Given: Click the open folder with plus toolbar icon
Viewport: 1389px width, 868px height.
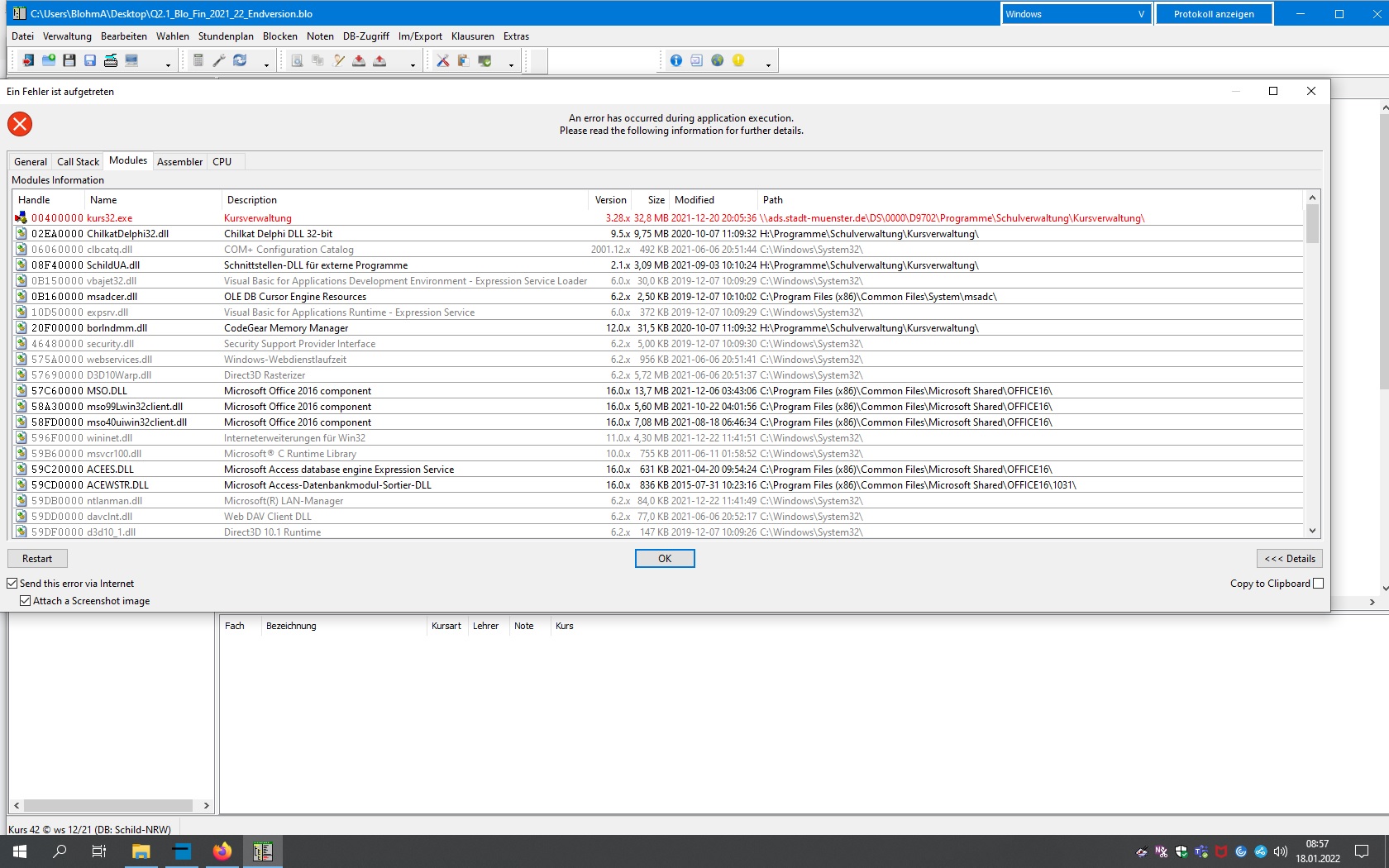Looking at the screenshot, I should click(x=49, y=60).
